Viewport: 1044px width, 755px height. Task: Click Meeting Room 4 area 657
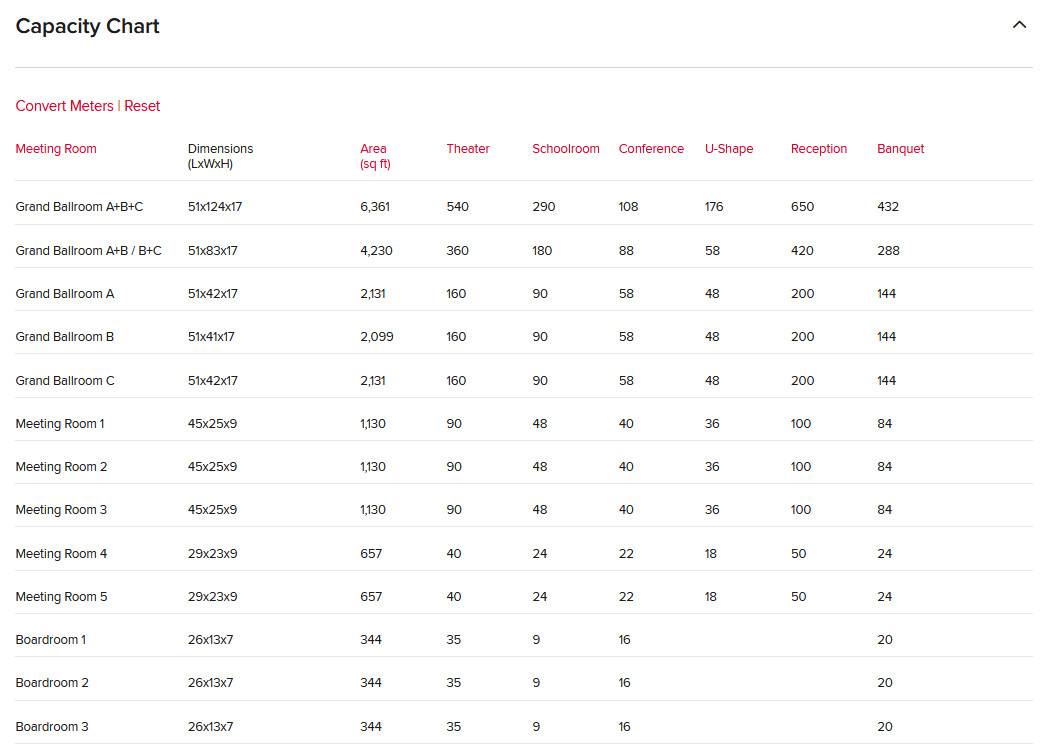371,553
